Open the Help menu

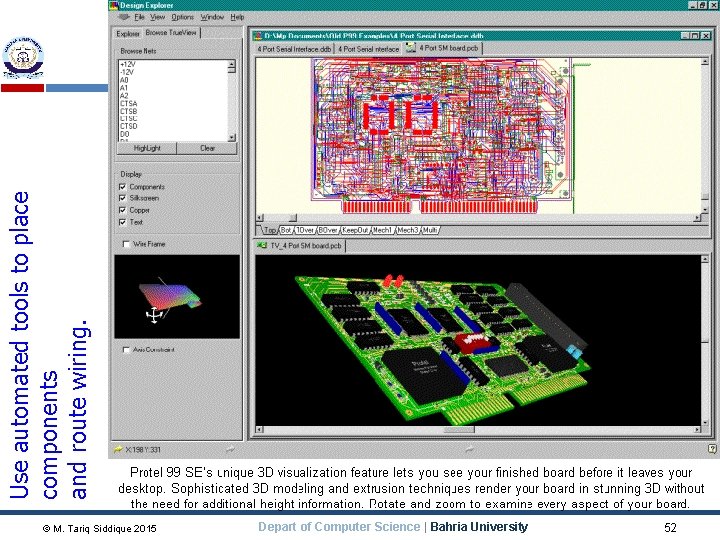(237, 17)
